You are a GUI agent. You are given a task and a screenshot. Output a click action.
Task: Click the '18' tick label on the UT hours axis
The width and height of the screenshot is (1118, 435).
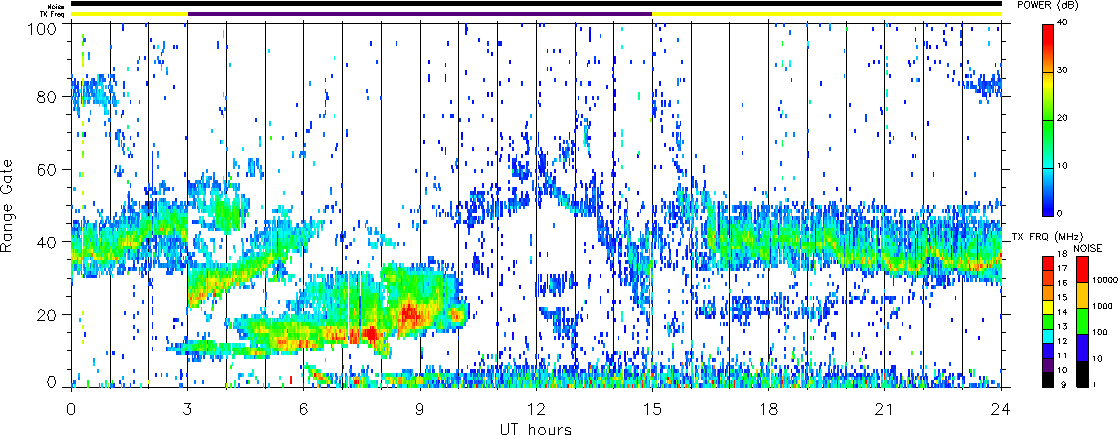click(769, 409)
